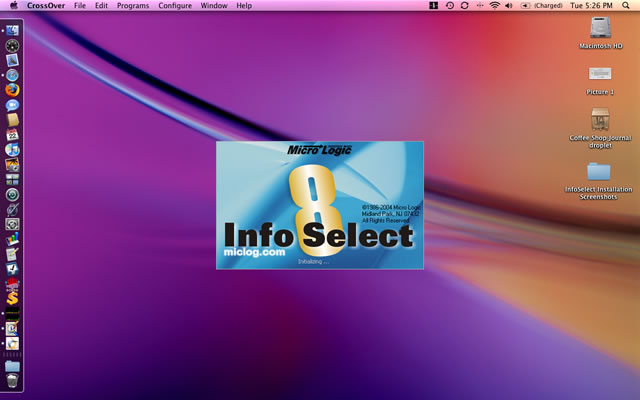This screenshot has height=400, width=640.
Task: Open Dashboard from the dock
Action: pyautogui.click(x=12, y=45)
